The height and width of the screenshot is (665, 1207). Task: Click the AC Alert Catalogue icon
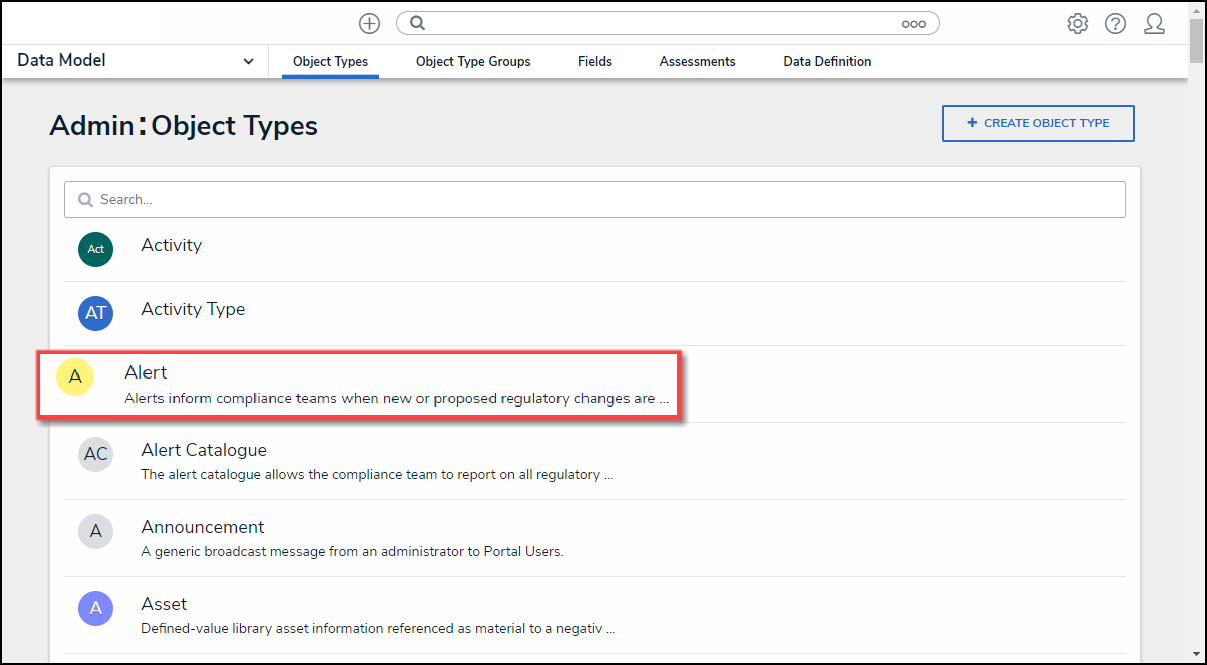[x=95, y=454]
